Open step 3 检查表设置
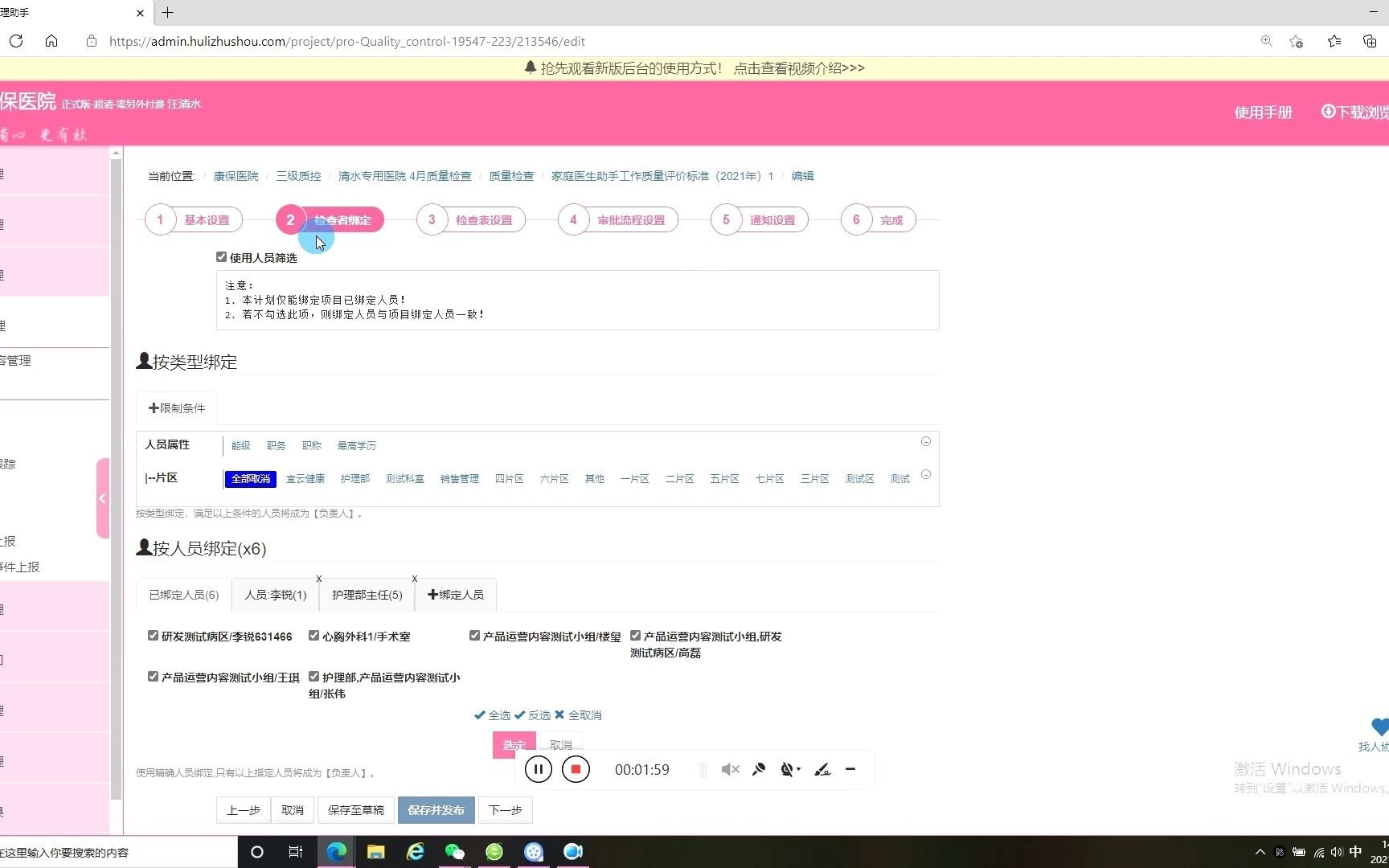 coord(470,219)
